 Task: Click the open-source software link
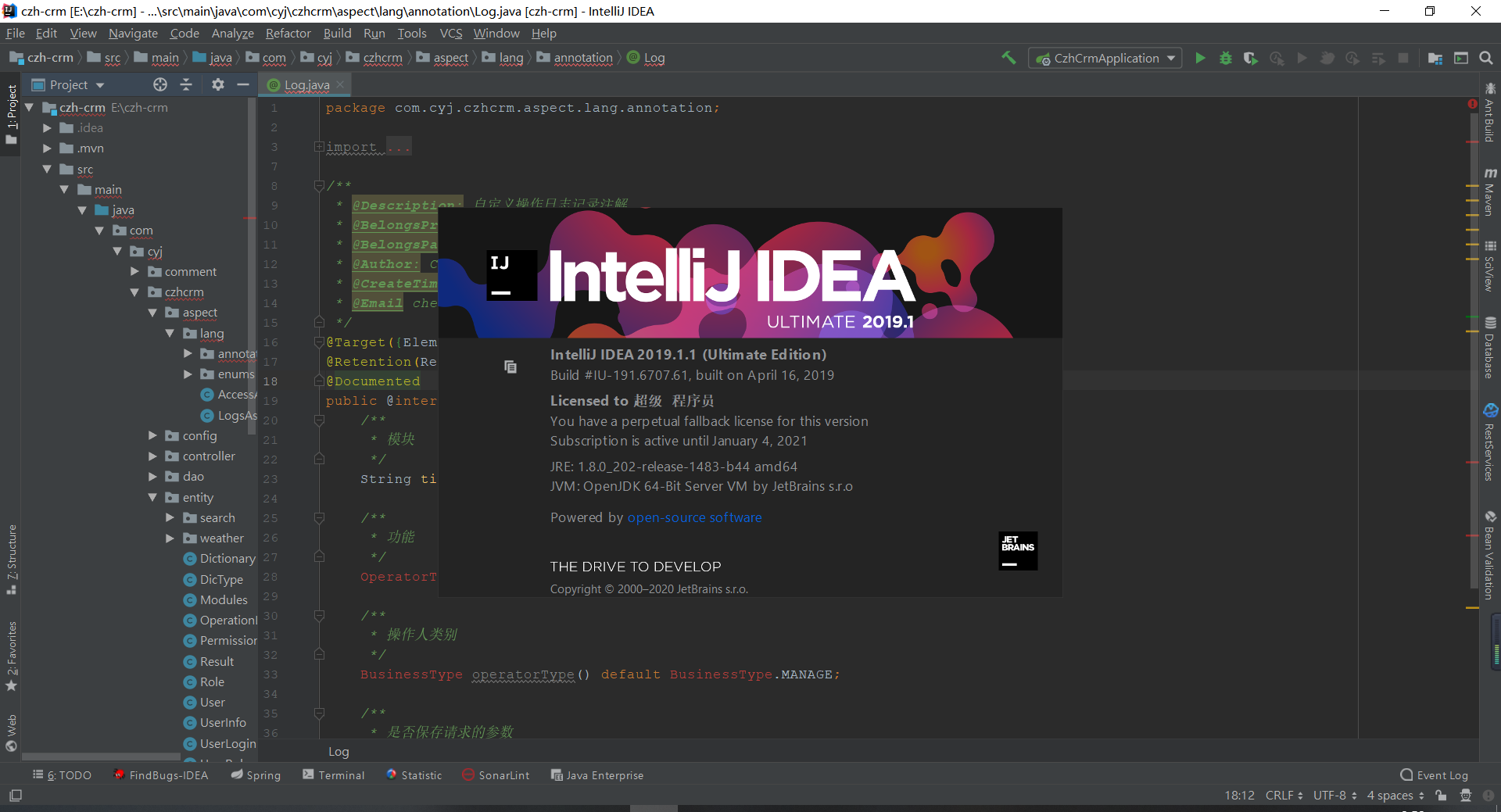click(x=694, y=517)
